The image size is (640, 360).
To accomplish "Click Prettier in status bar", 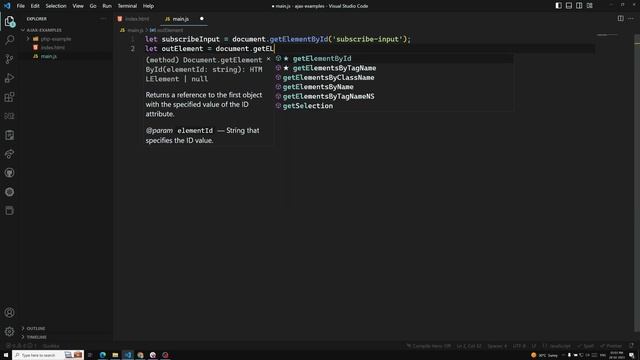I will coord(611,346).
